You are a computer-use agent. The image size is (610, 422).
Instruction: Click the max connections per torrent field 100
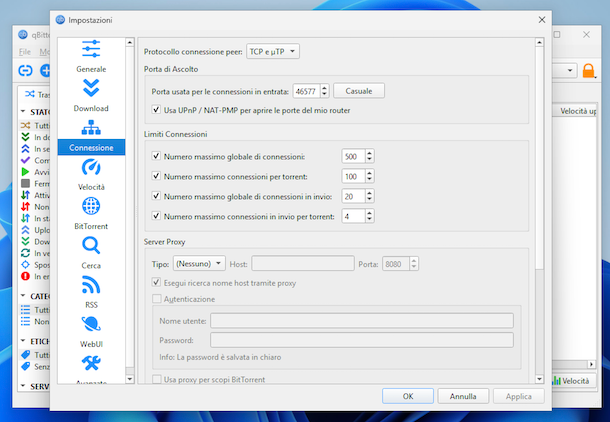coord(353,176)
